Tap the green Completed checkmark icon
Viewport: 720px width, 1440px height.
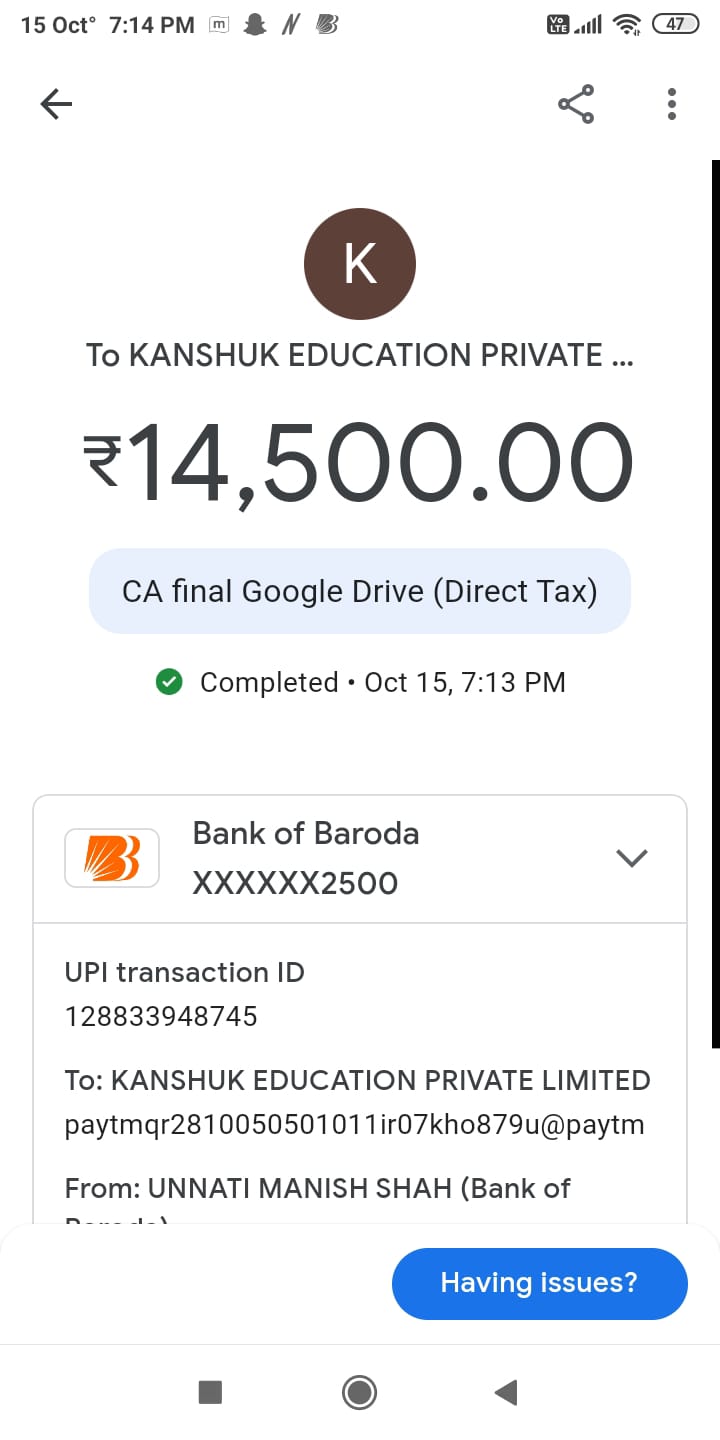[x=169, y=682]
